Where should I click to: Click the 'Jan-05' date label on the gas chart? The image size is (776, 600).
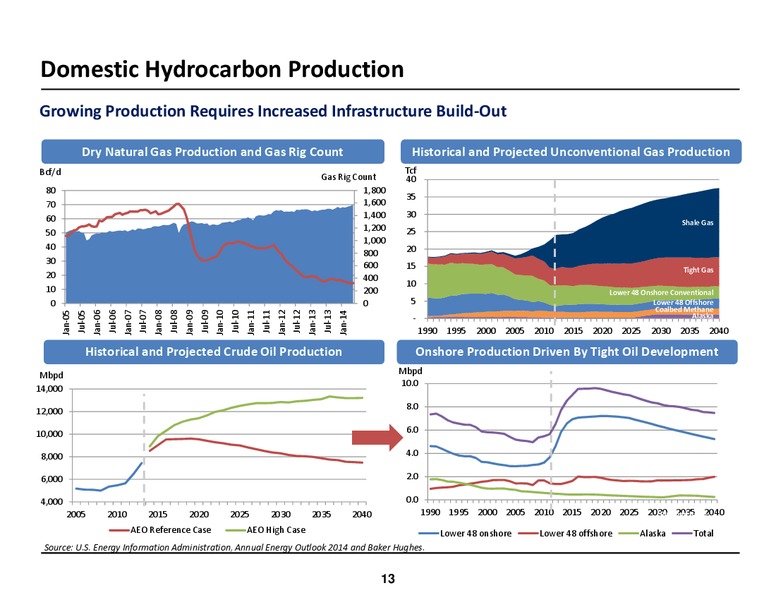[x=66, y=323]
